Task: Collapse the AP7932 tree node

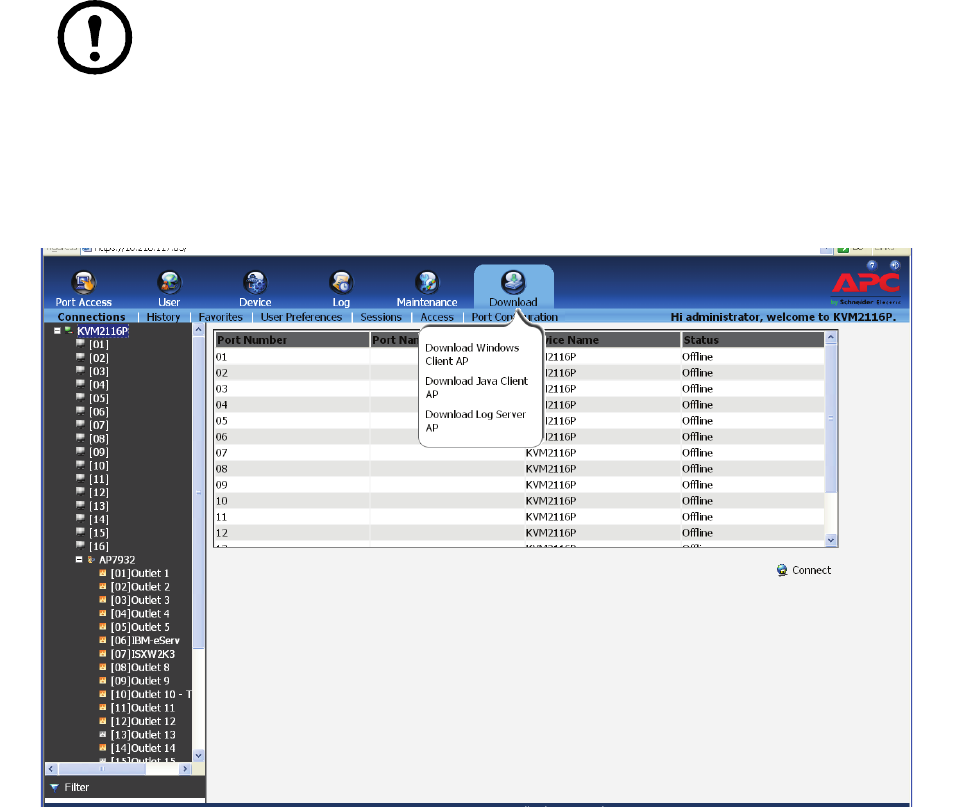Action: click(x=79, y=559)
